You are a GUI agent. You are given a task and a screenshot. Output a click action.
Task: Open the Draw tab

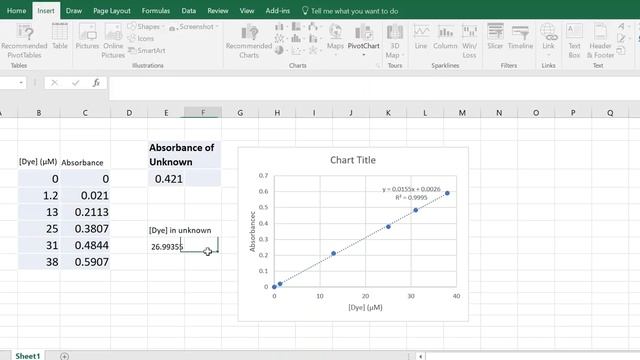(74, 11)
